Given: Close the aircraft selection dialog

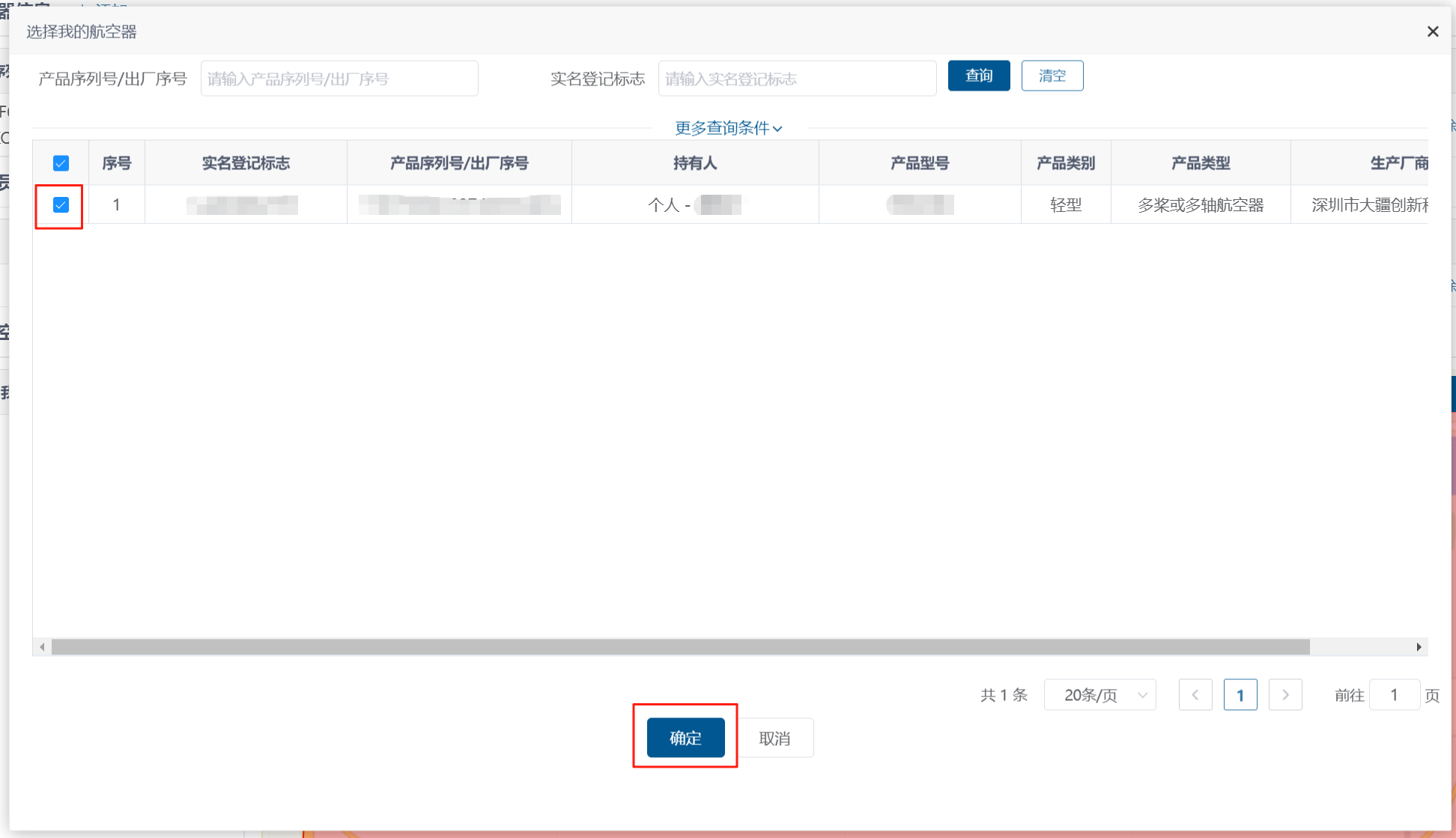Looking at the screenshot, I should [1432, 31].
